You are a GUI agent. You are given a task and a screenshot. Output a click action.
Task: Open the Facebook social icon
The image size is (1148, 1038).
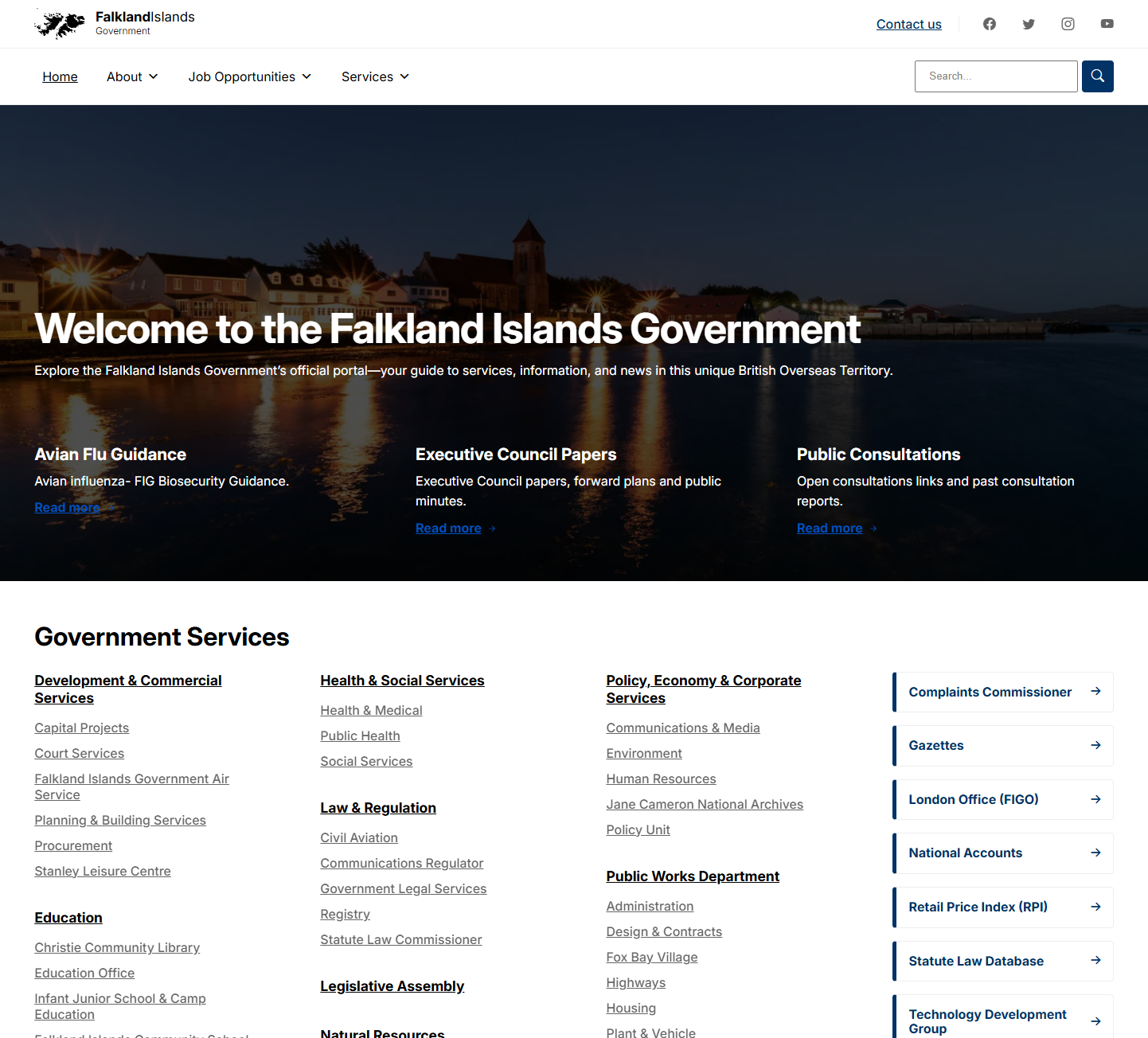[x=990, y=24]
